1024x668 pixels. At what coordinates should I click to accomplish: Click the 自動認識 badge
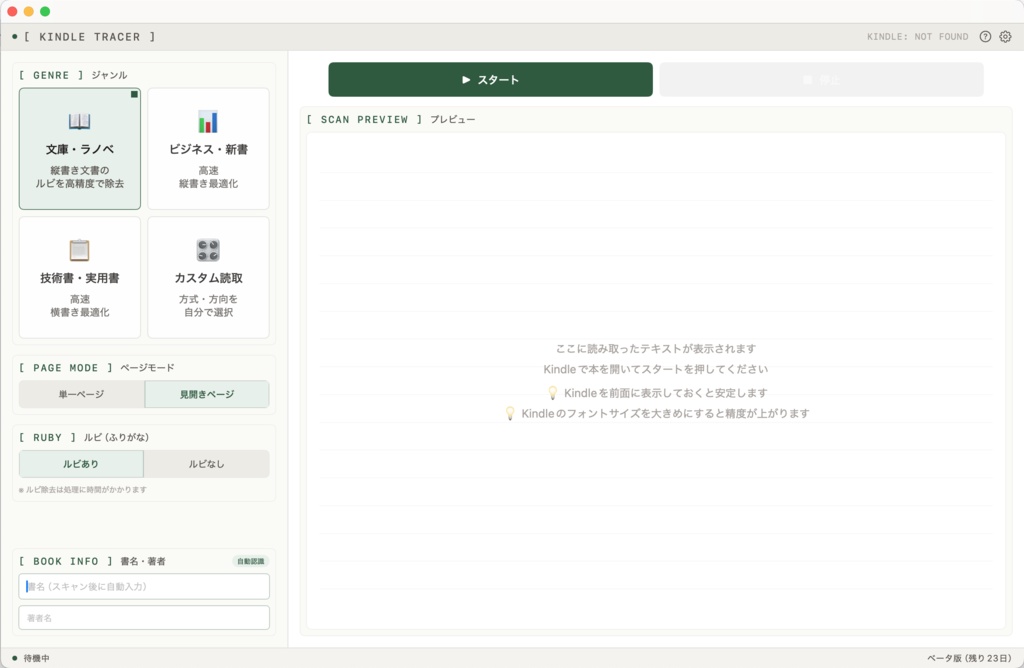tap(251, 561)
